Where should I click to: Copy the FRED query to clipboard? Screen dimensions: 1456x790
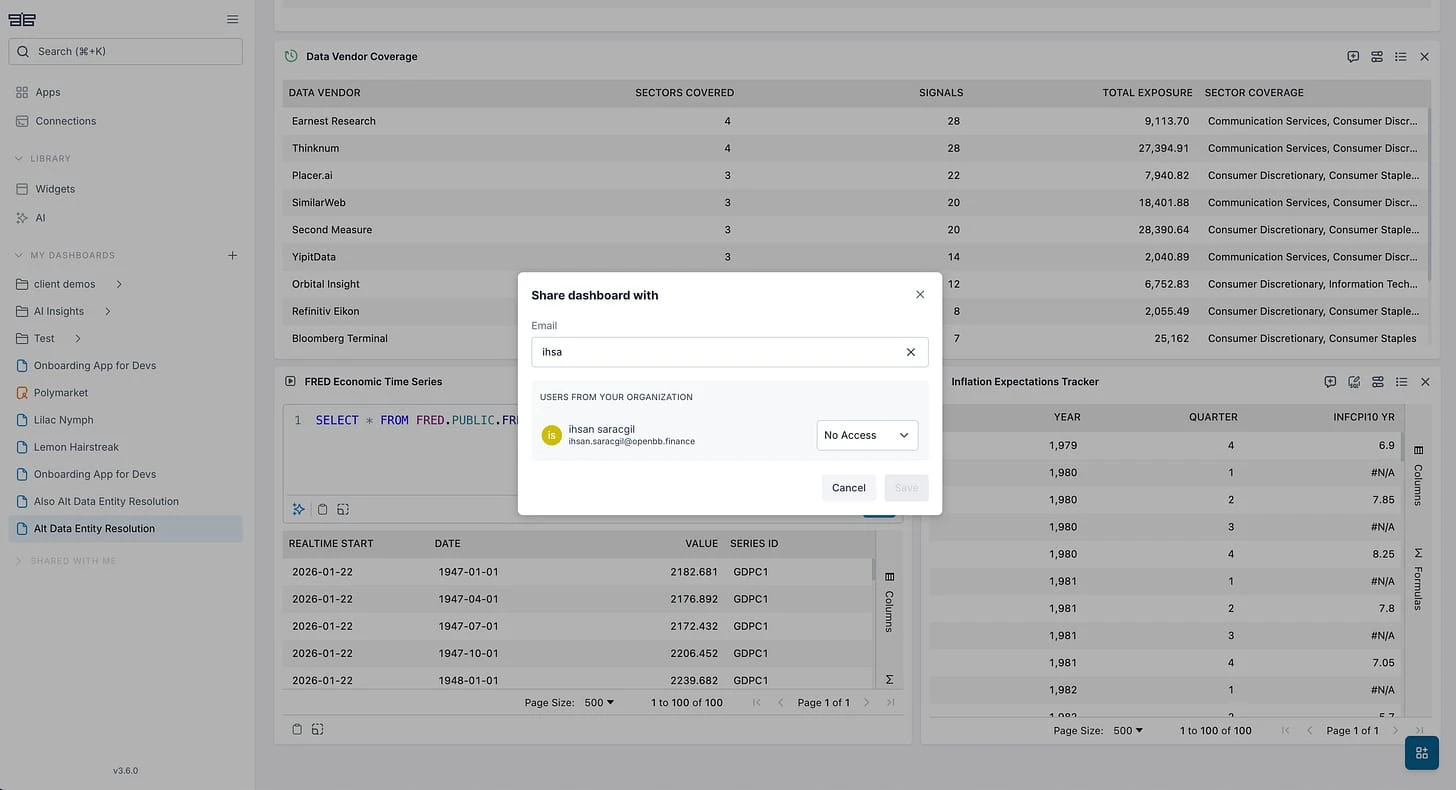322,509
